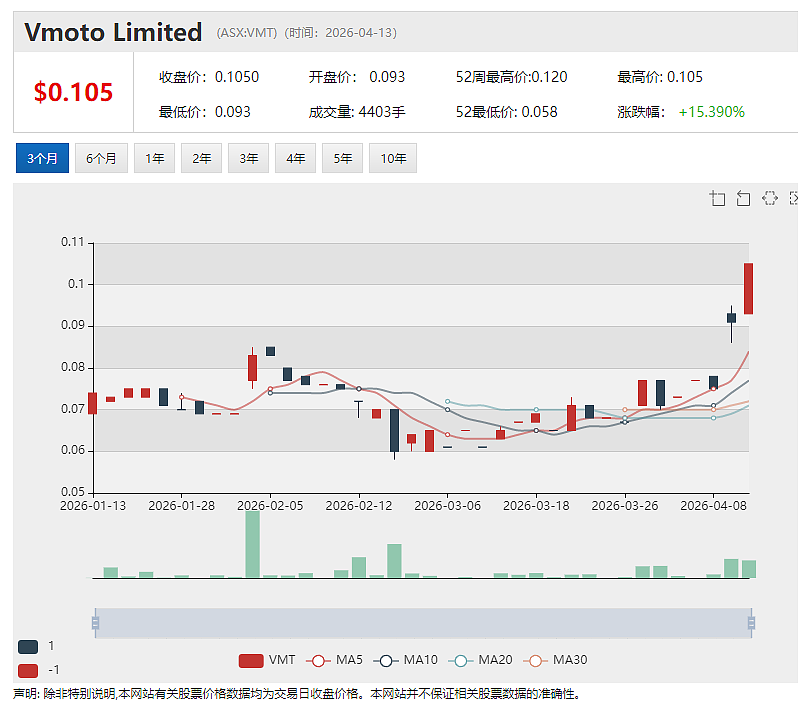Open the 1年 chart range

155,158
